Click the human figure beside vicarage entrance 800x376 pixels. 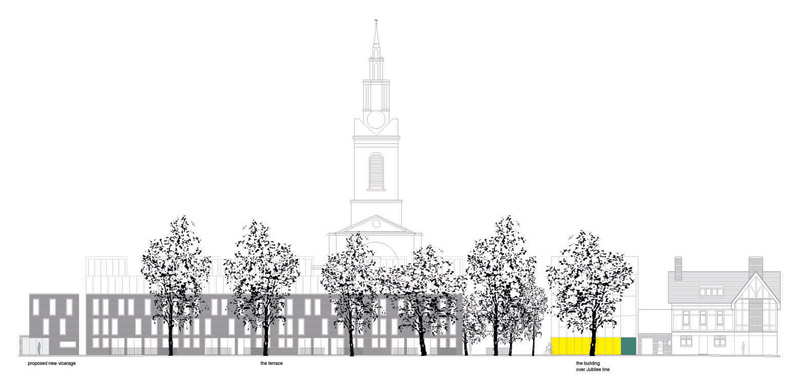pos(39,347)
